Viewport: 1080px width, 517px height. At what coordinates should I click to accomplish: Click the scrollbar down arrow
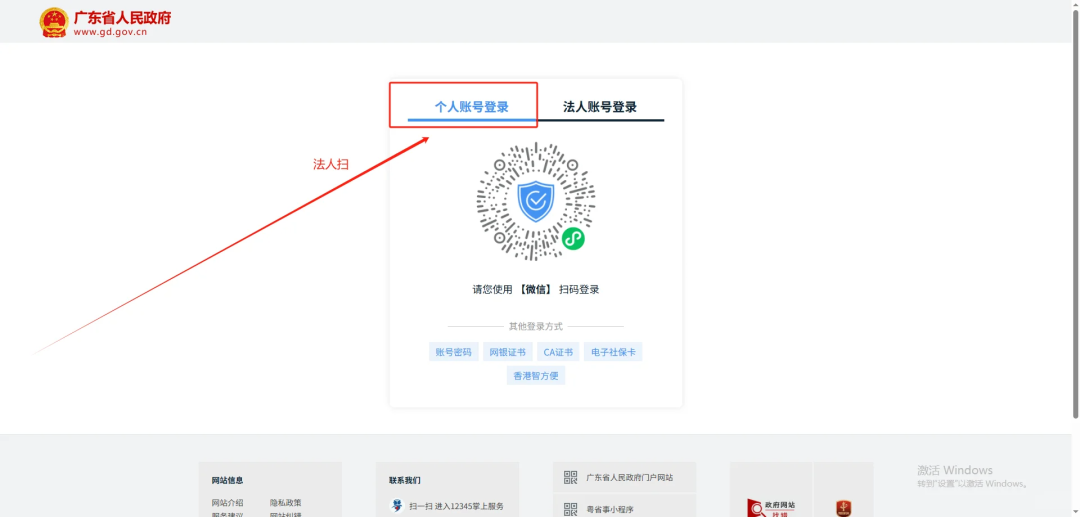tap(1075, 512)
